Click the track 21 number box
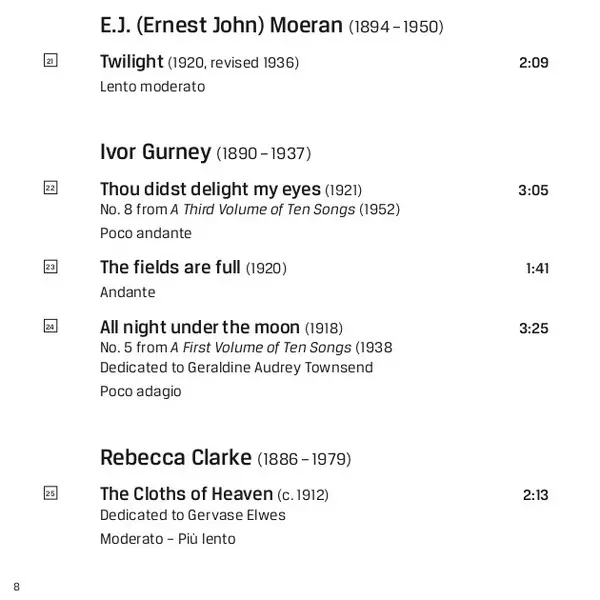This screenshot has height=600, width=600. (x=51, y=61)
